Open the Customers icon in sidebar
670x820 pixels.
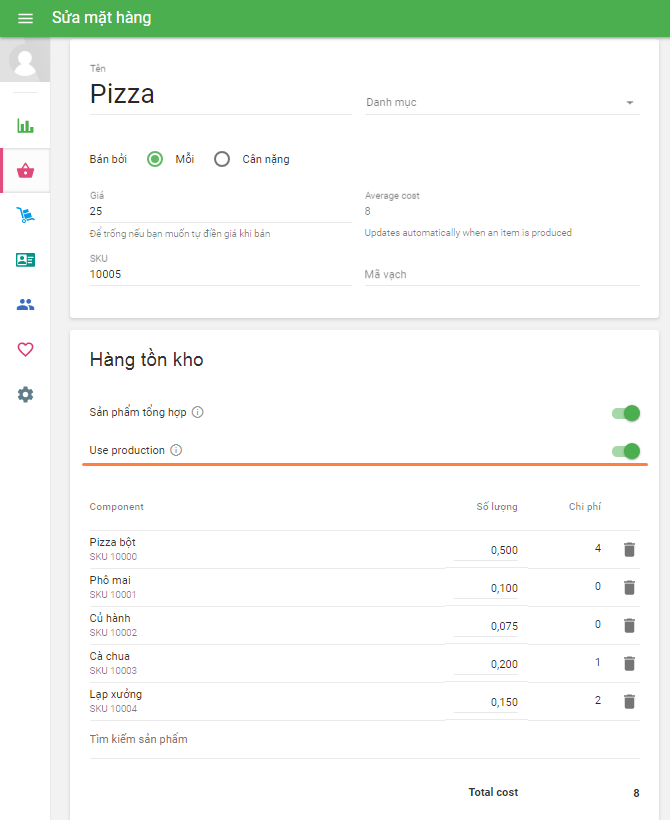coord(25,304)
